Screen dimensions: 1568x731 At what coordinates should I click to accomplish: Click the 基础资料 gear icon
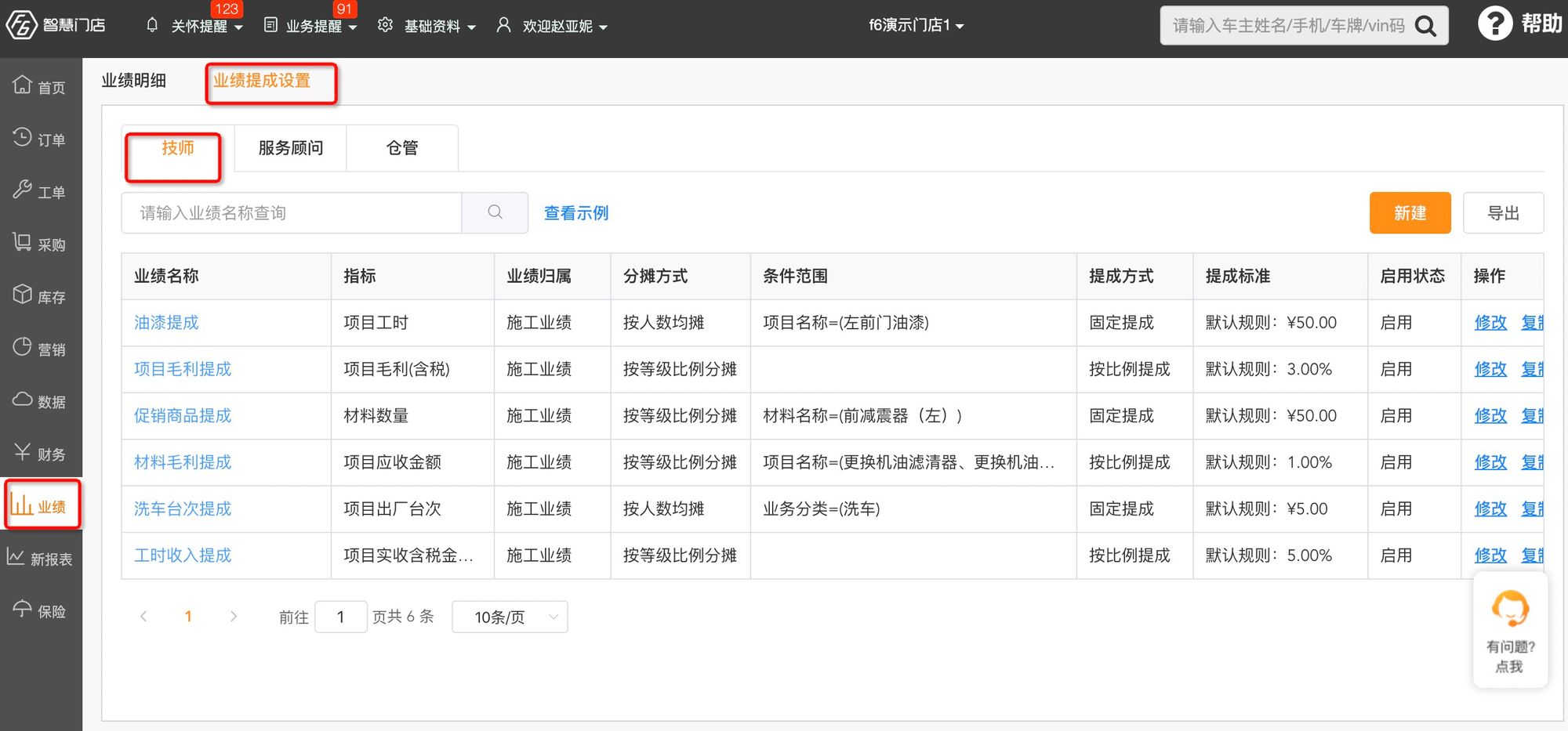pos(385,25)
